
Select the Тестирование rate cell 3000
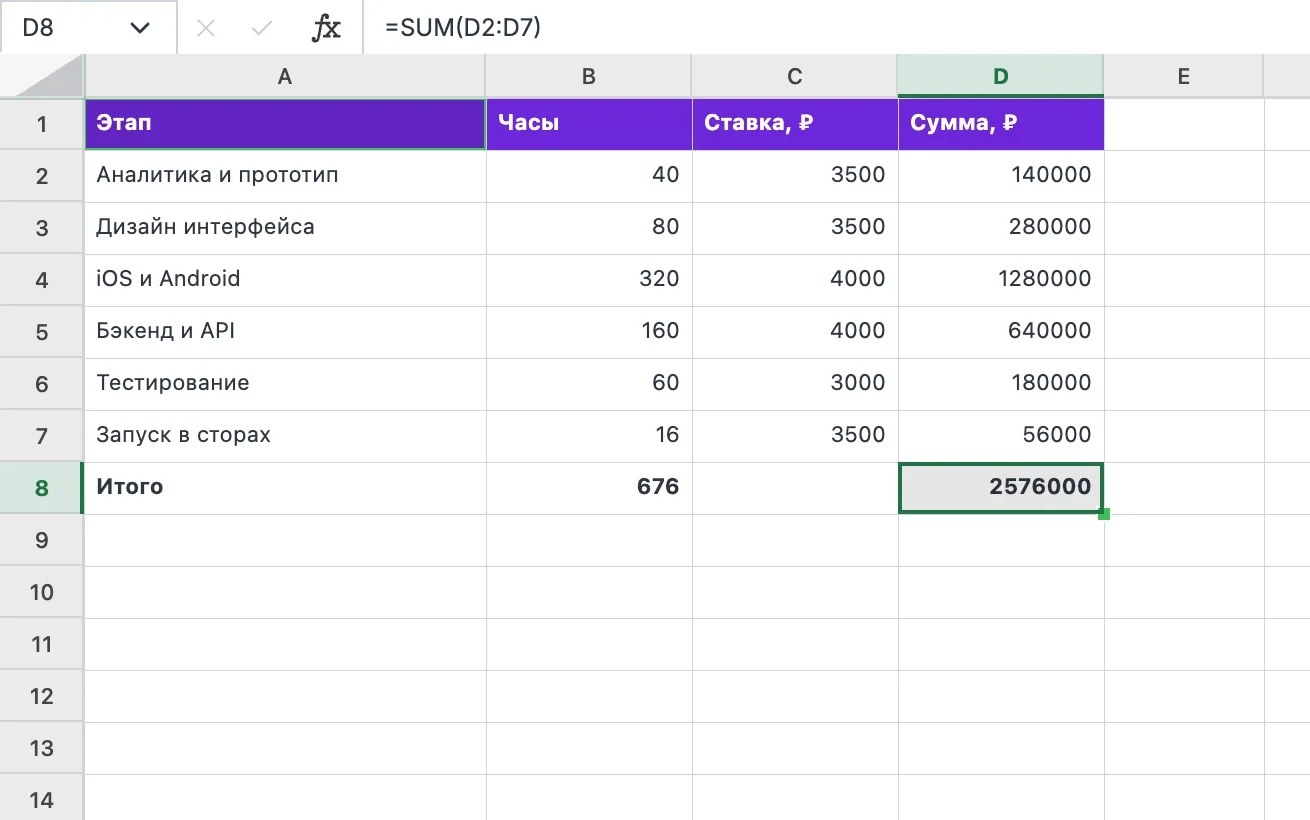coord(795,384)
